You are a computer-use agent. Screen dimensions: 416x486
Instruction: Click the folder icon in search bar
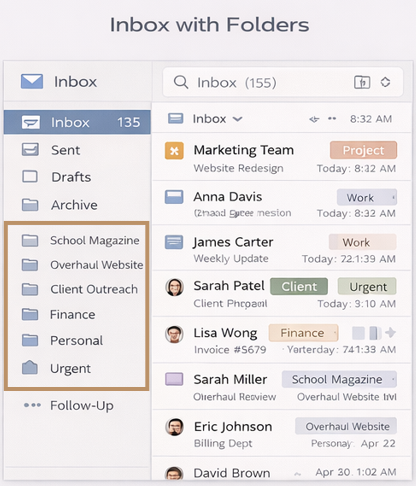coord(362,82)
